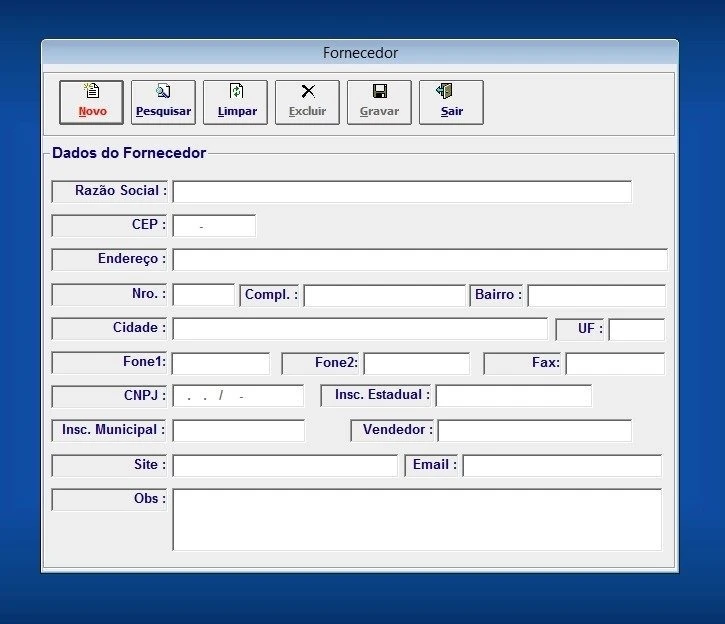Select the Cidade text box
Viewport: 725px width, 624px height.
tap(360, 329)
